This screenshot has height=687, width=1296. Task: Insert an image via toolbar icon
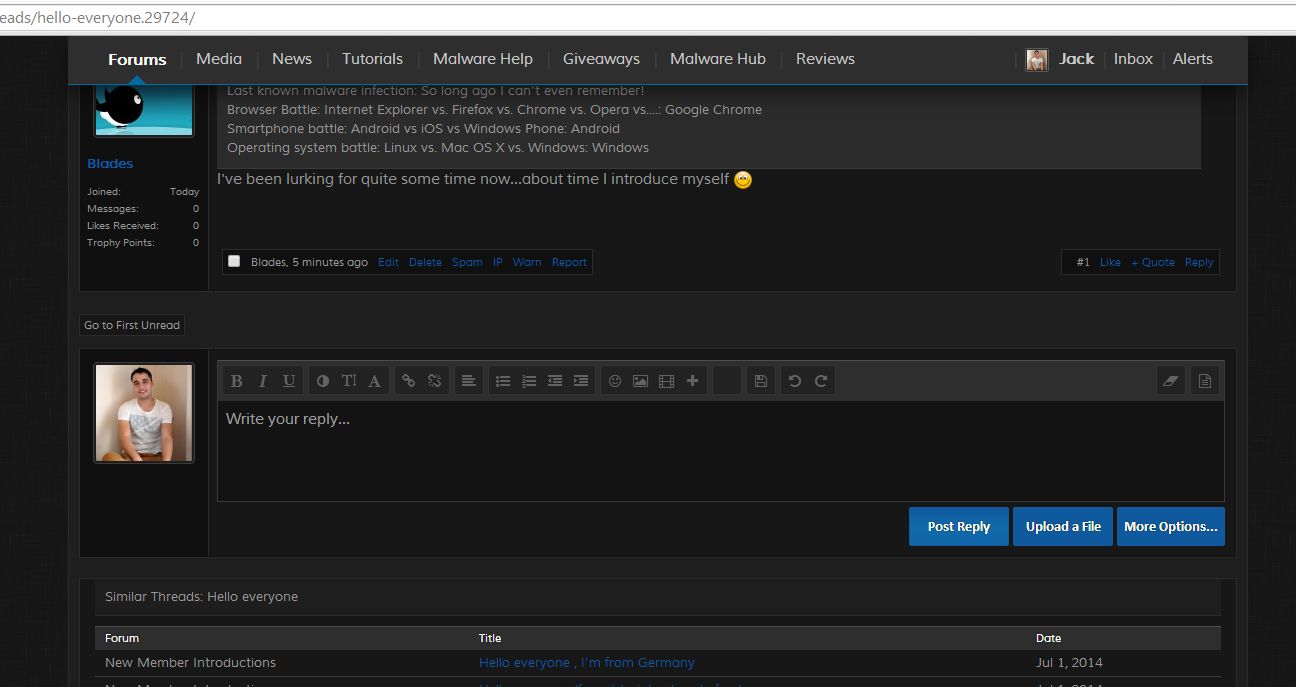coord(641,381)
